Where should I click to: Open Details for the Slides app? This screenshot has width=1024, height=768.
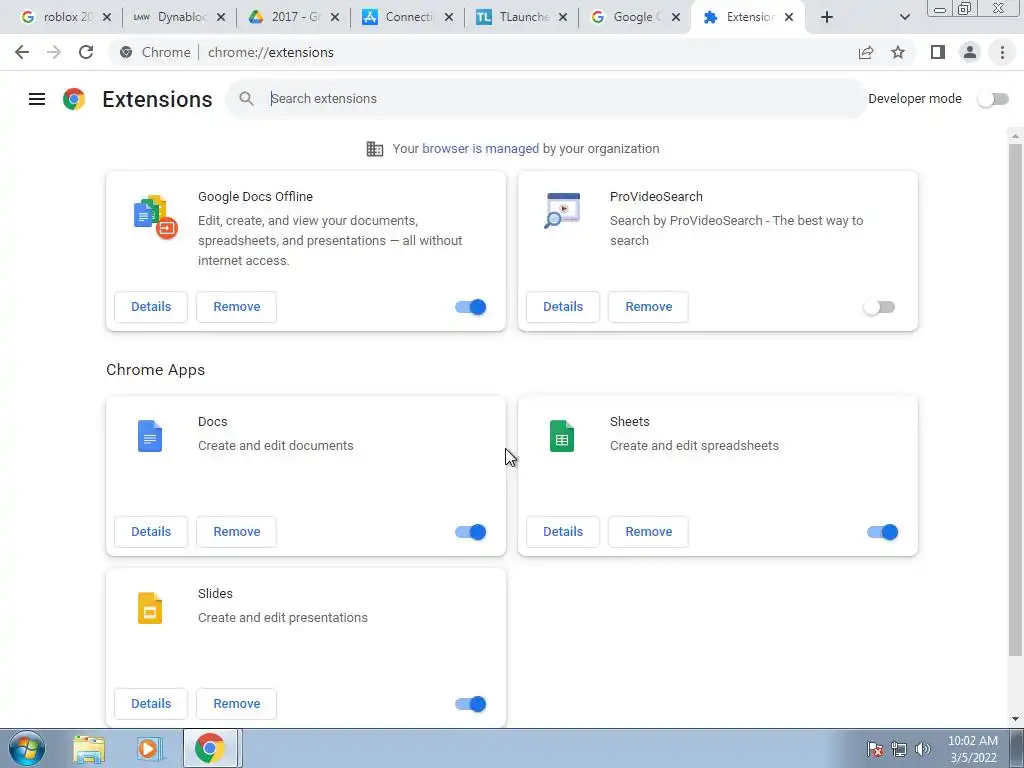pos(151,704)
